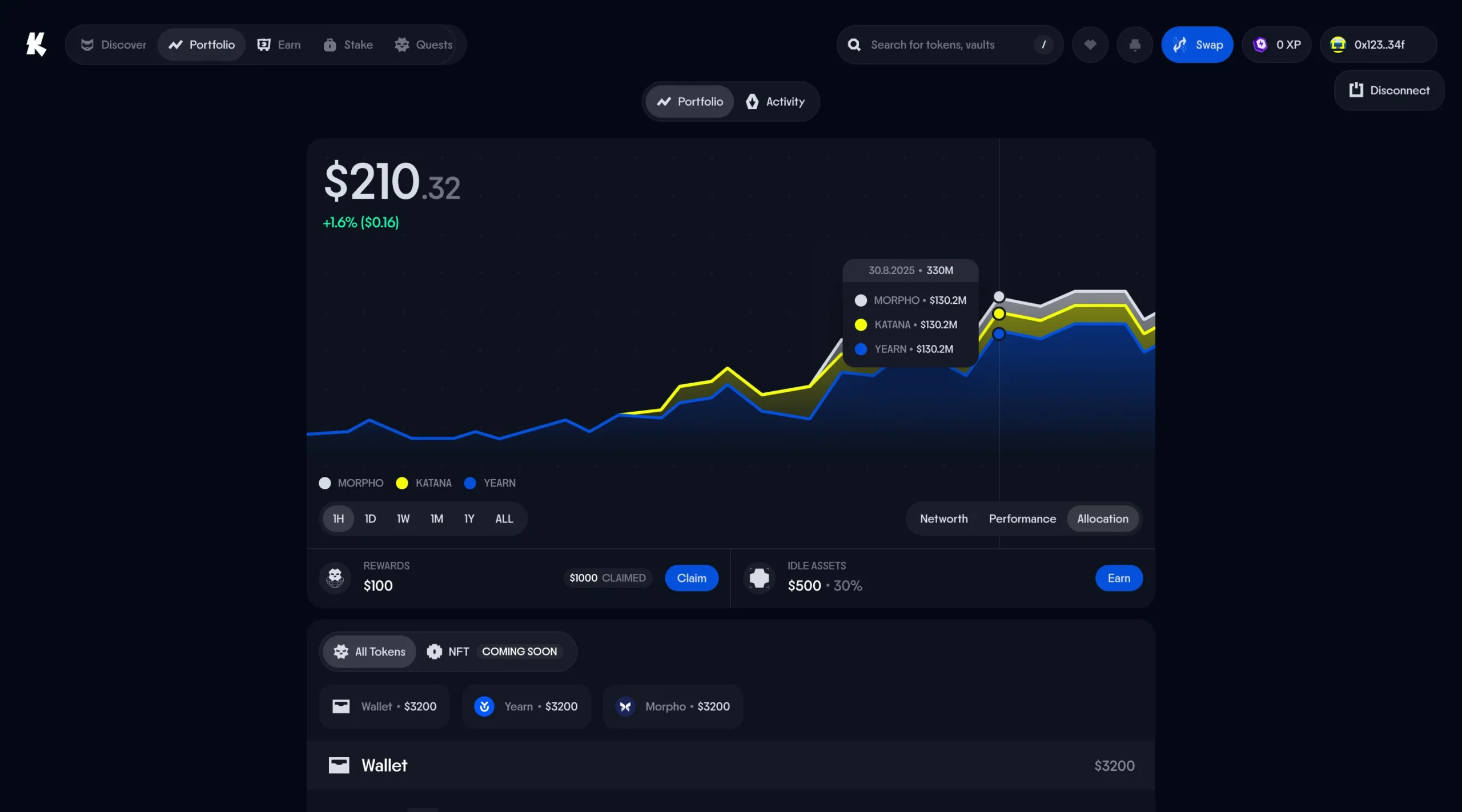The height and width of the screenshot is (812, 1462).
Task: Select the 1M time range
Action: [x=437, y=518]
